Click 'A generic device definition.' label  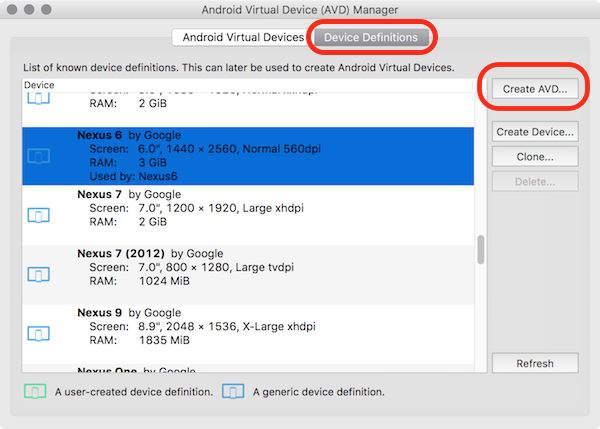tap(319, 392)
